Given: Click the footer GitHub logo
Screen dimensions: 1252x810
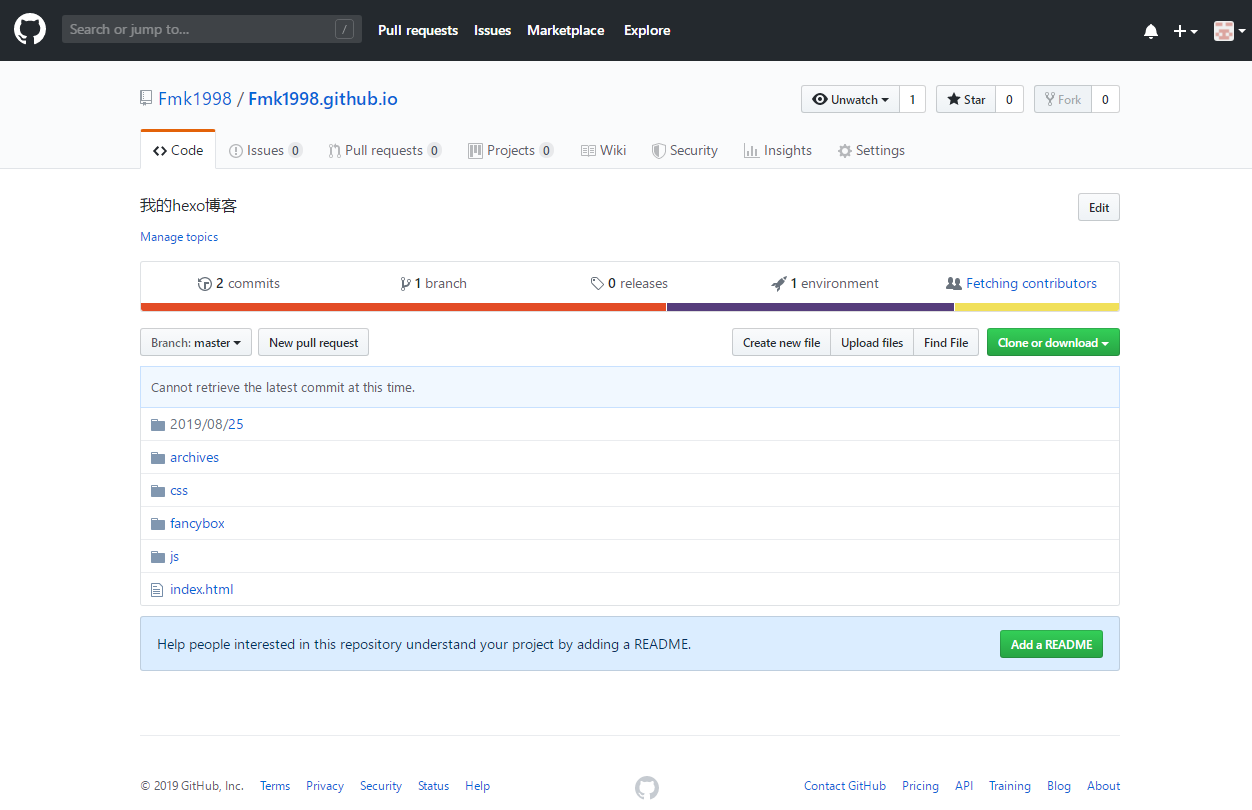Looking at the screenshot, I should coord(647,787).
